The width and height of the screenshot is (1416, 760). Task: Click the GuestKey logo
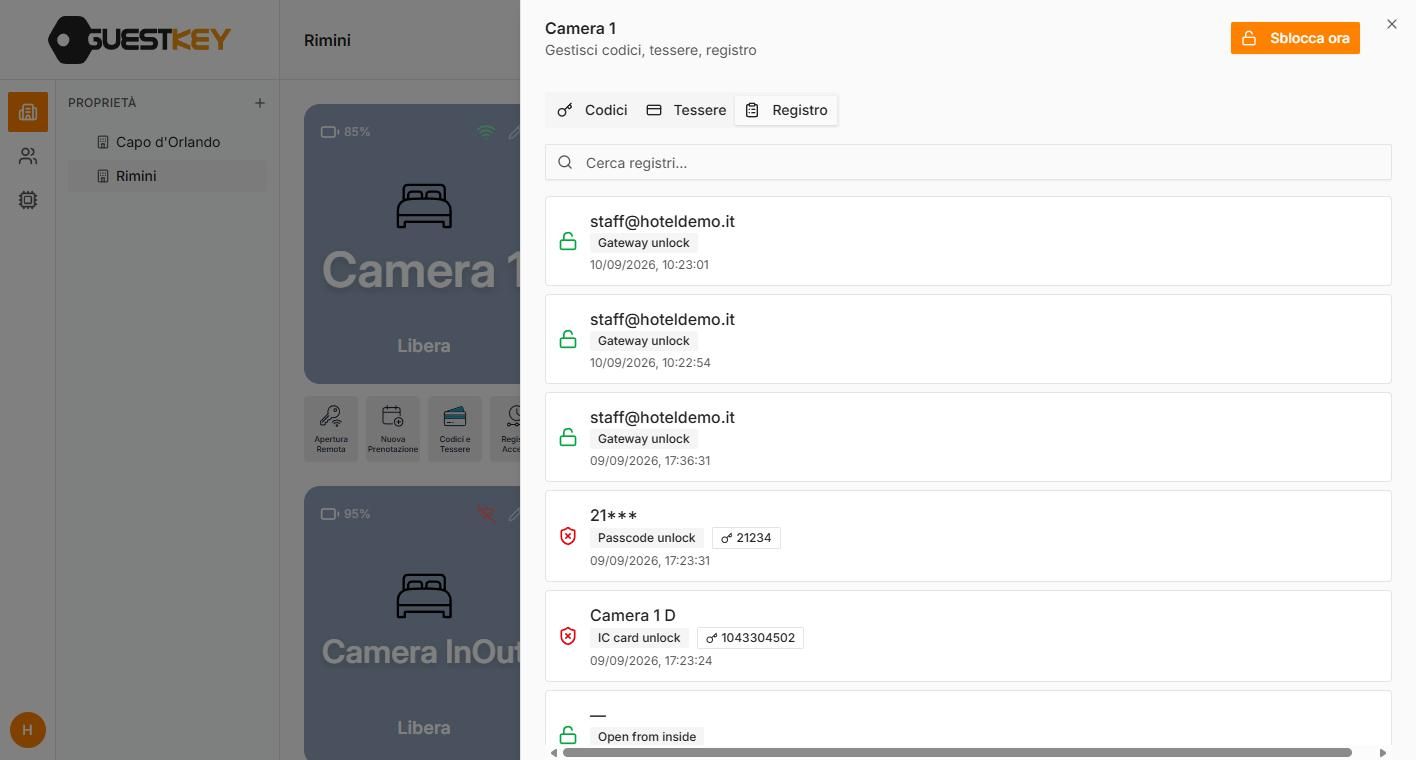(x=140, y=40)
